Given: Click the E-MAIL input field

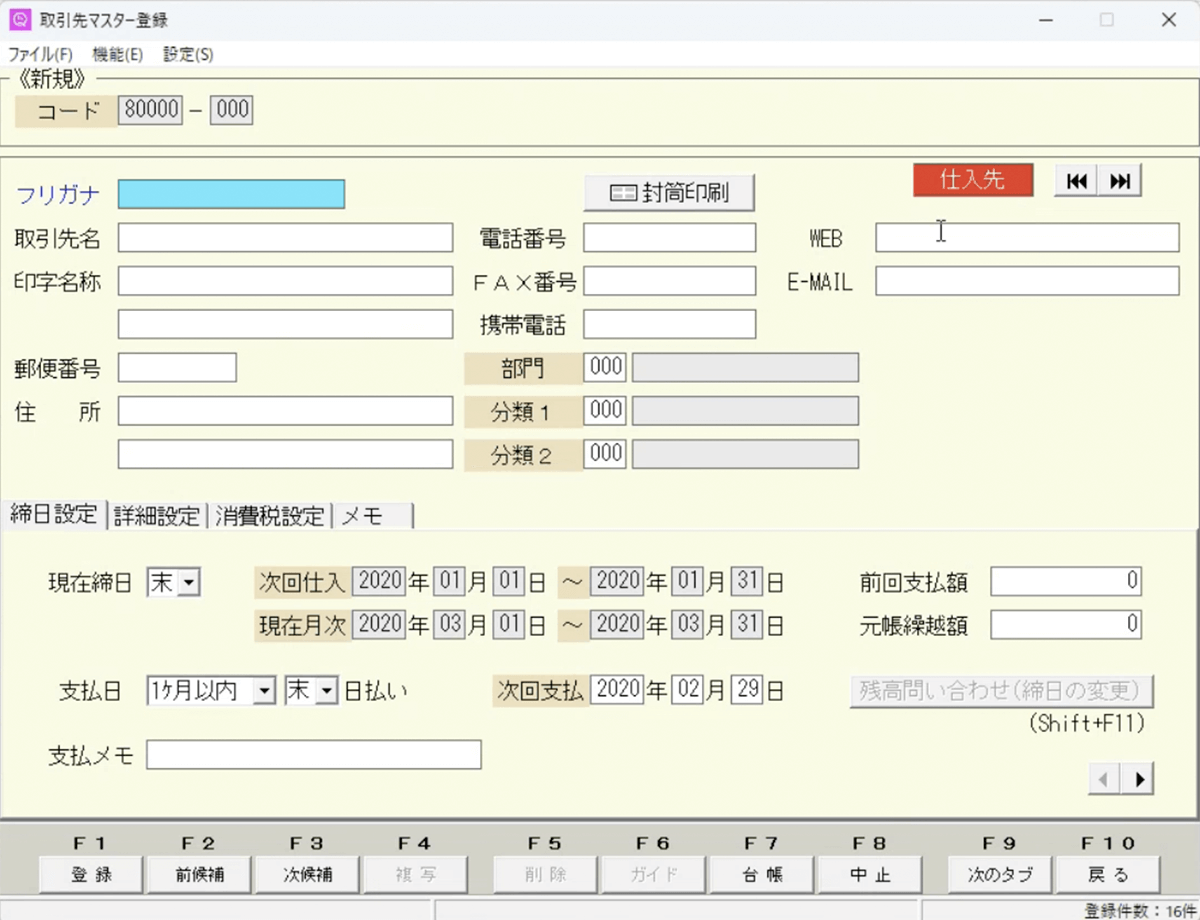Looking at the screenshot, I should (1027, 282).
